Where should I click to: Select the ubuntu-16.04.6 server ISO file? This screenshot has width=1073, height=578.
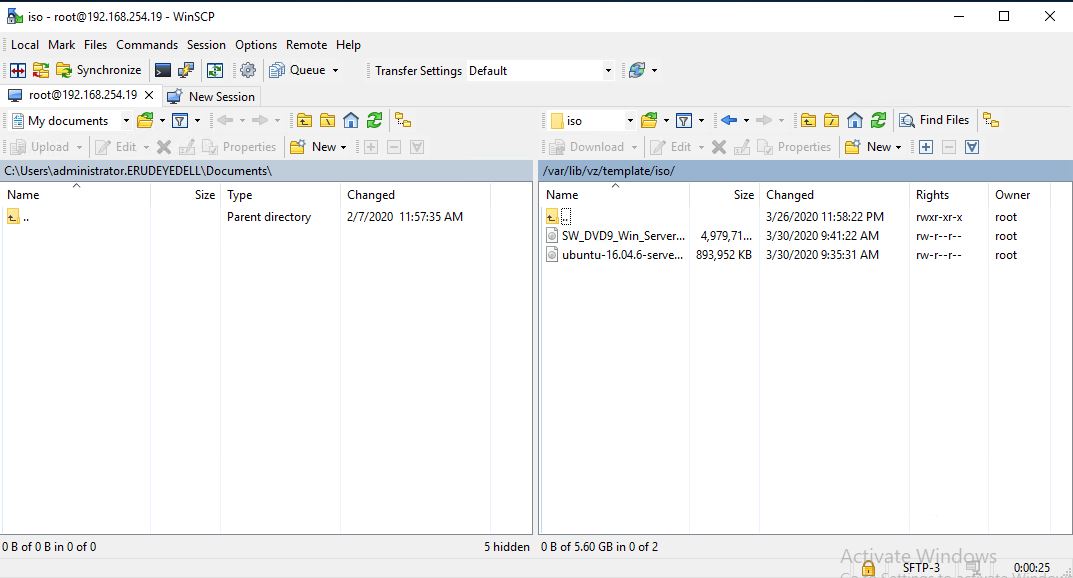tap(622, 255)
